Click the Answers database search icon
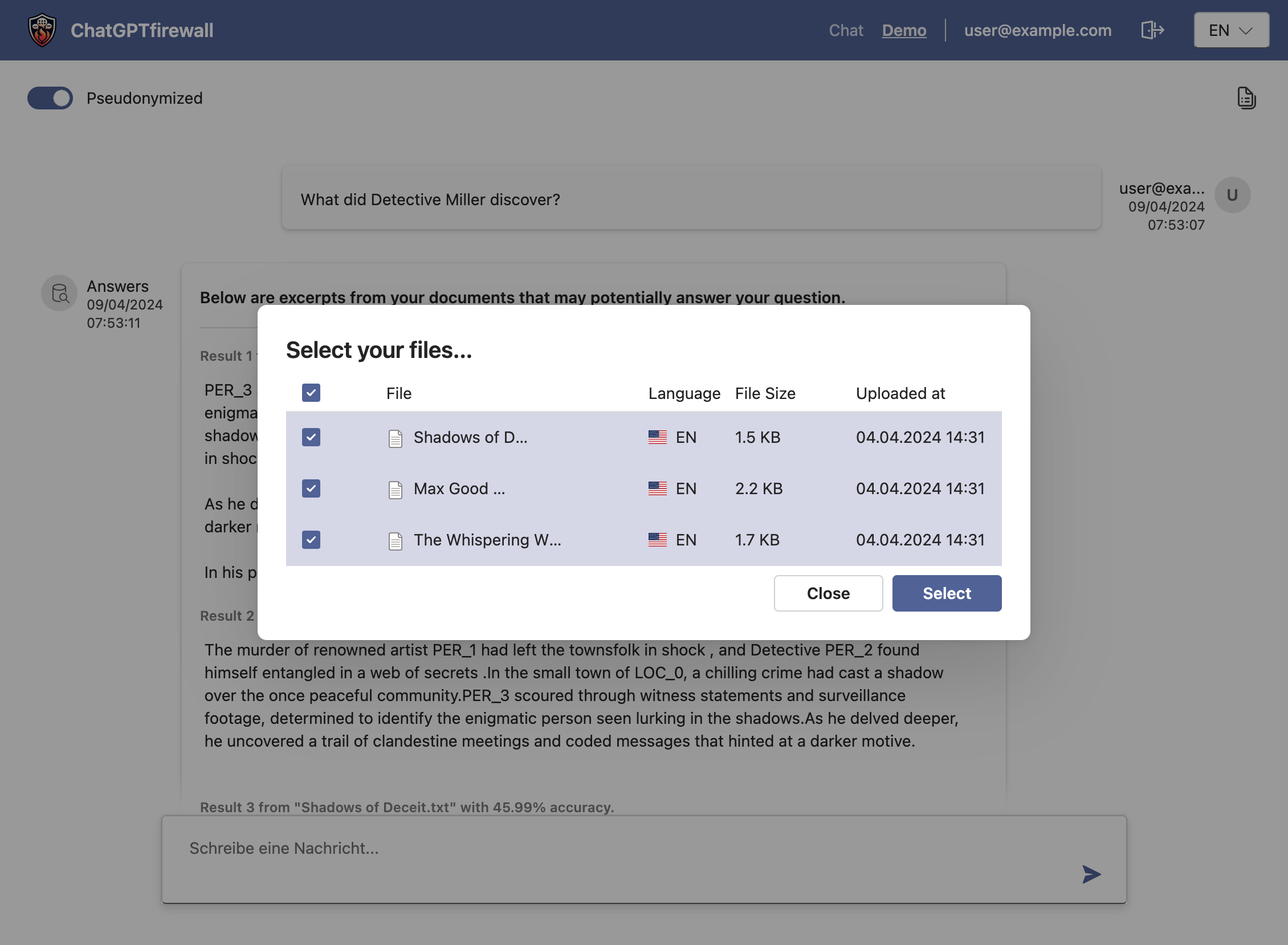The image size is (1288, 945). [59, 294]
